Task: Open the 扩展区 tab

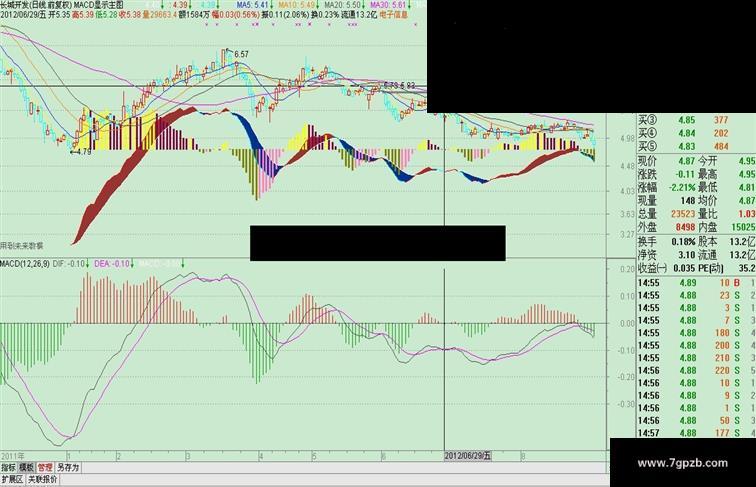Action: click(12, 479)
